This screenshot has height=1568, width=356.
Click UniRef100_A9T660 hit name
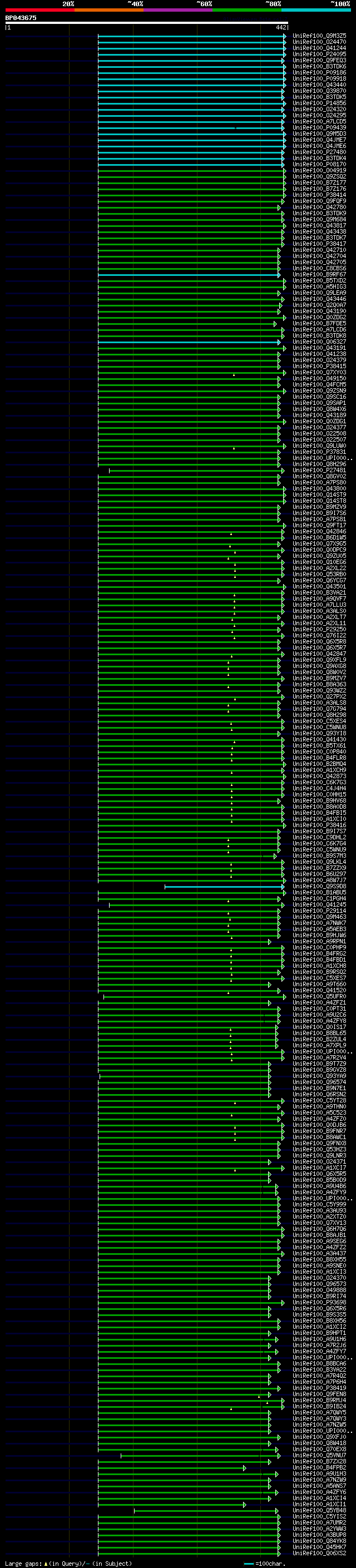click(319, 983)
